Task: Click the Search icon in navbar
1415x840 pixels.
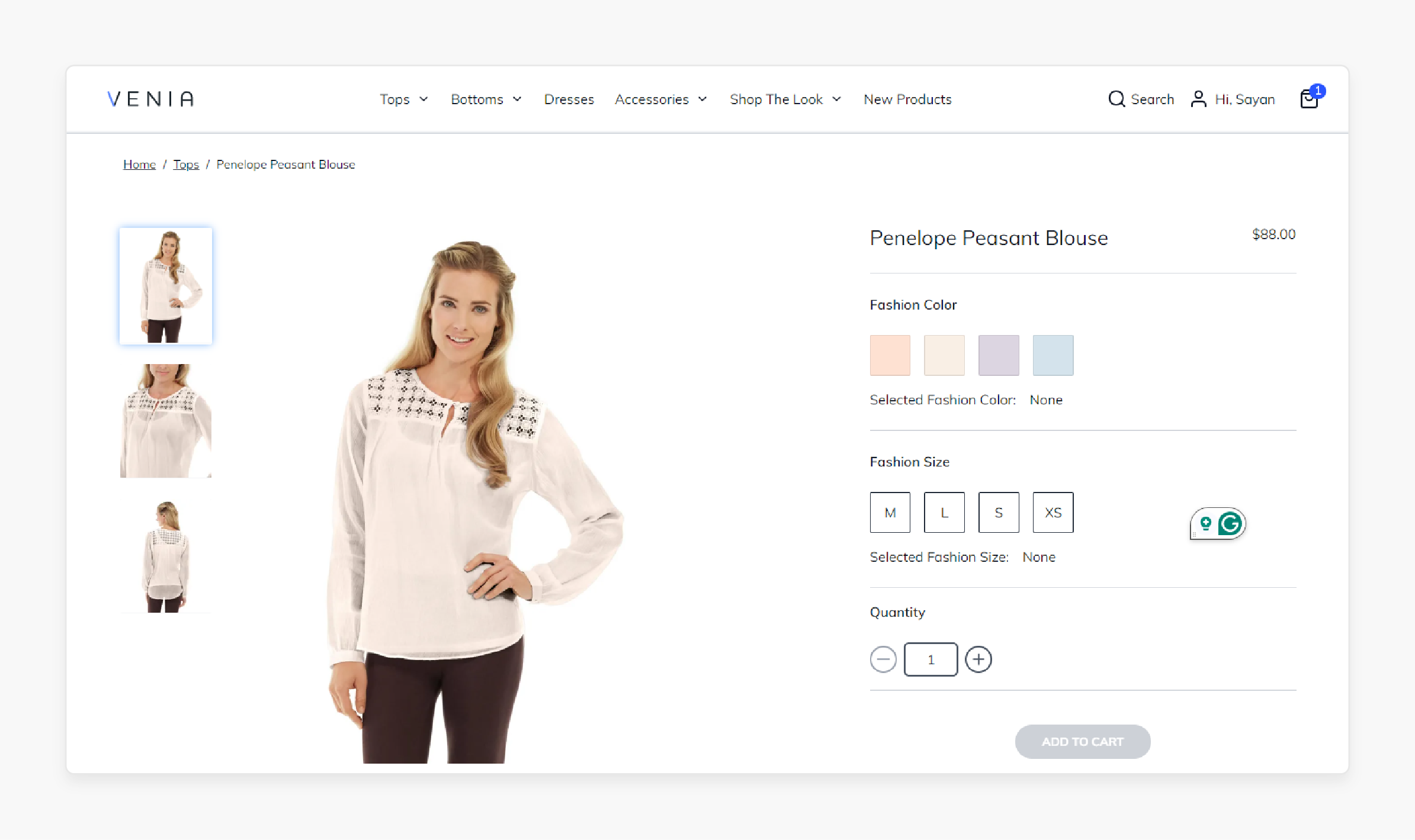Action: click(1116, 99)
